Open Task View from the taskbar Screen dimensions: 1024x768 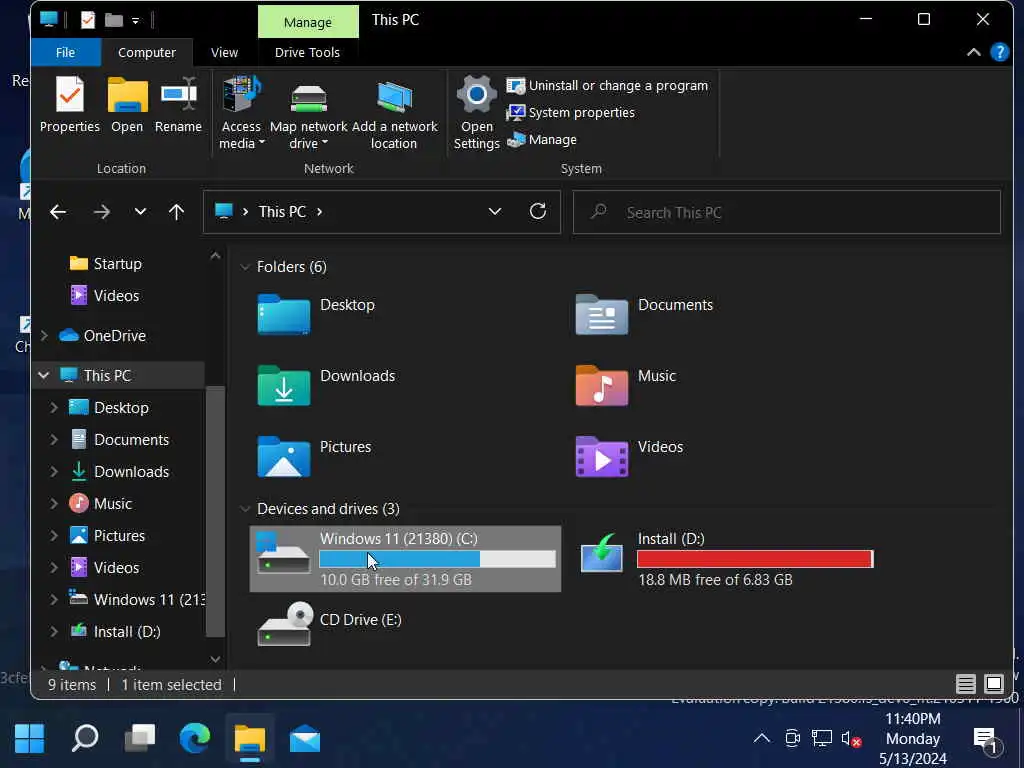(140, 739)
